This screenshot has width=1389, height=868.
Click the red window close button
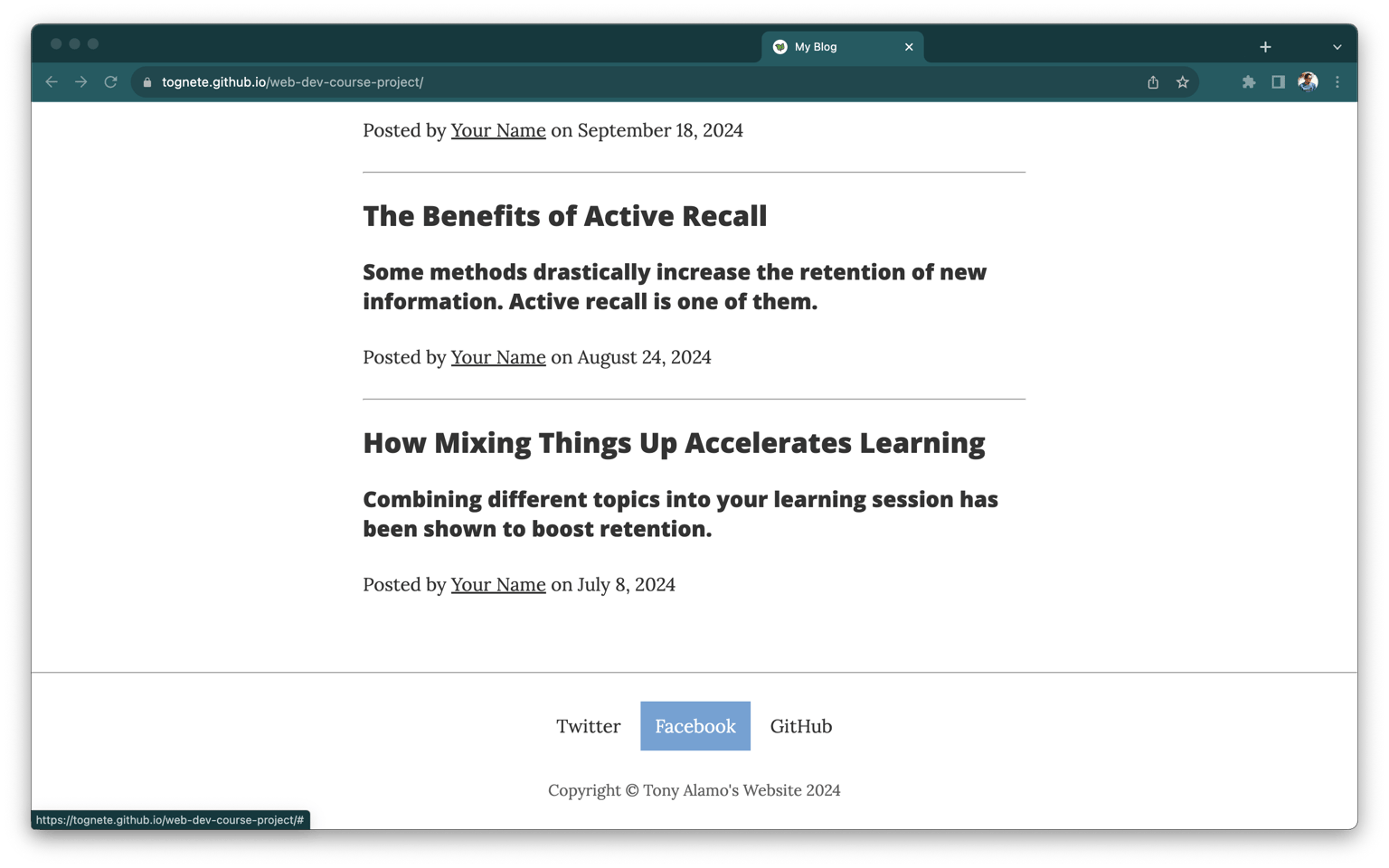click(x=56, y=43)
